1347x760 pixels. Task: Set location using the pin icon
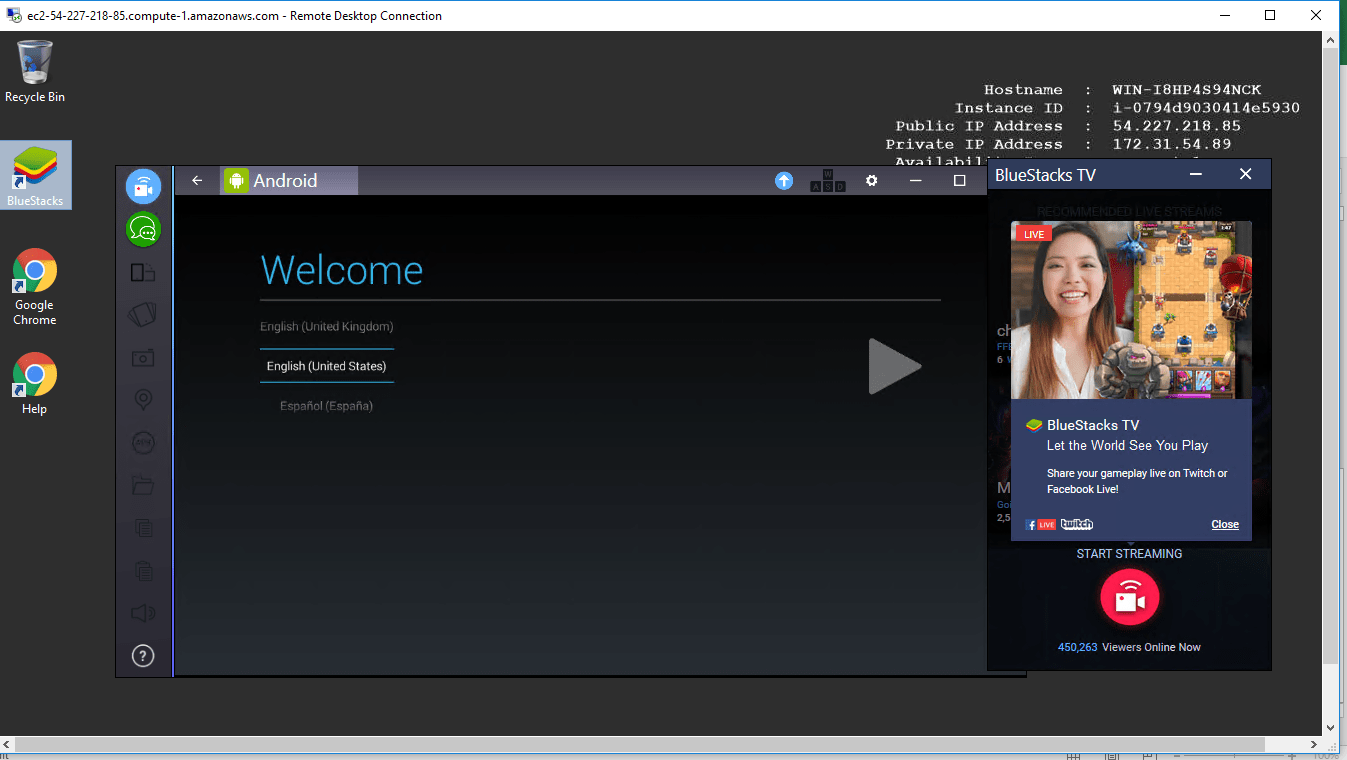pyautogui.click(x=143, y=400)
